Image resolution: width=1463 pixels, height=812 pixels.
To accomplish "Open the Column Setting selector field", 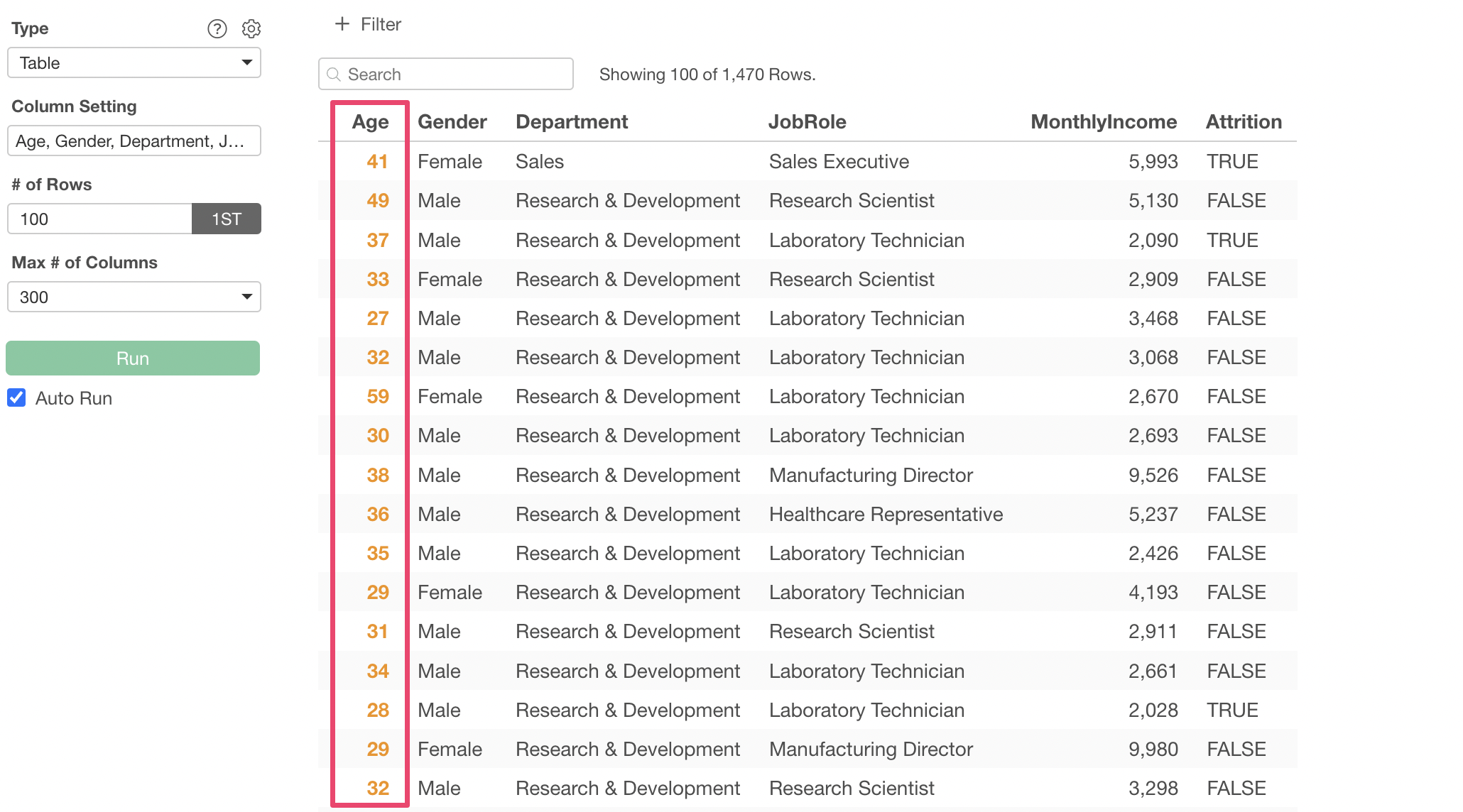I will point(134,141).
